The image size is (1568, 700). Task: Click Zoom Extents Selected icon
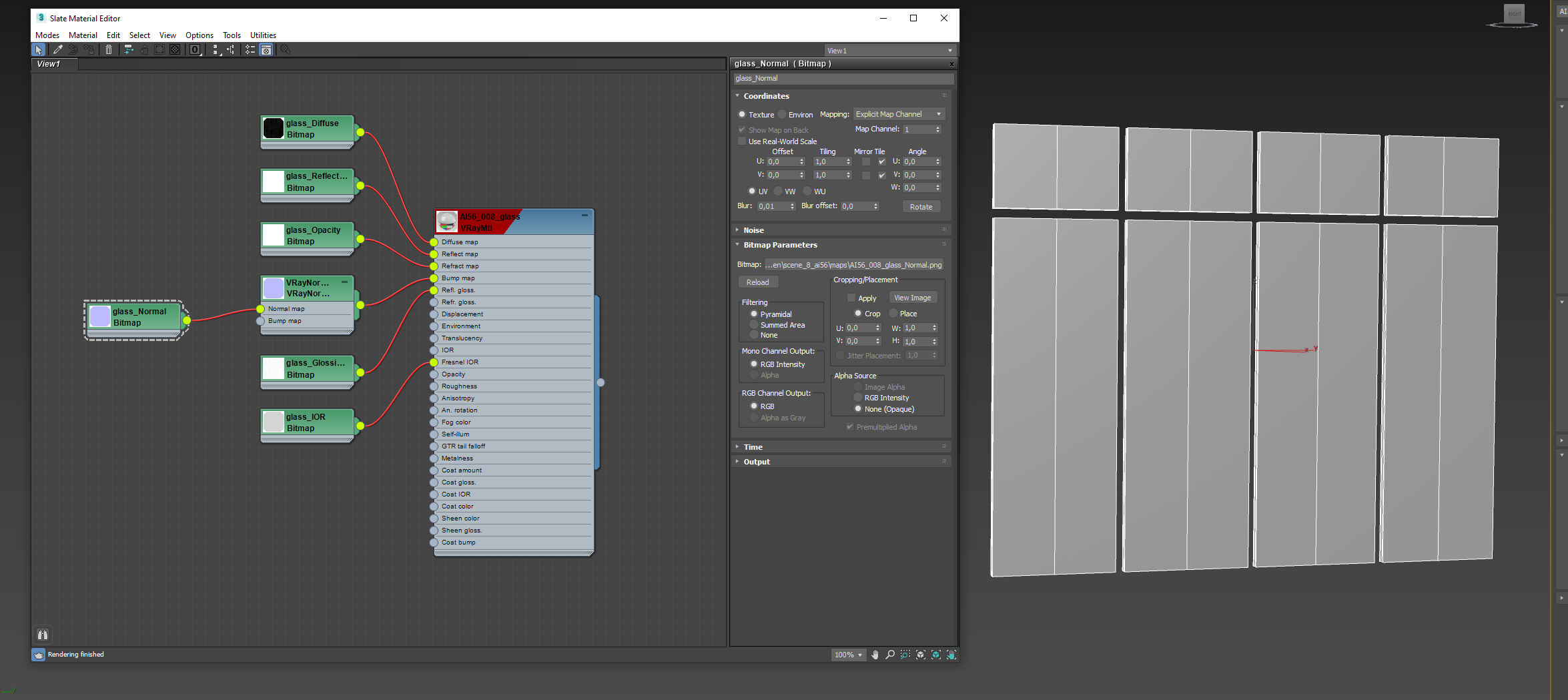(936, 655)
